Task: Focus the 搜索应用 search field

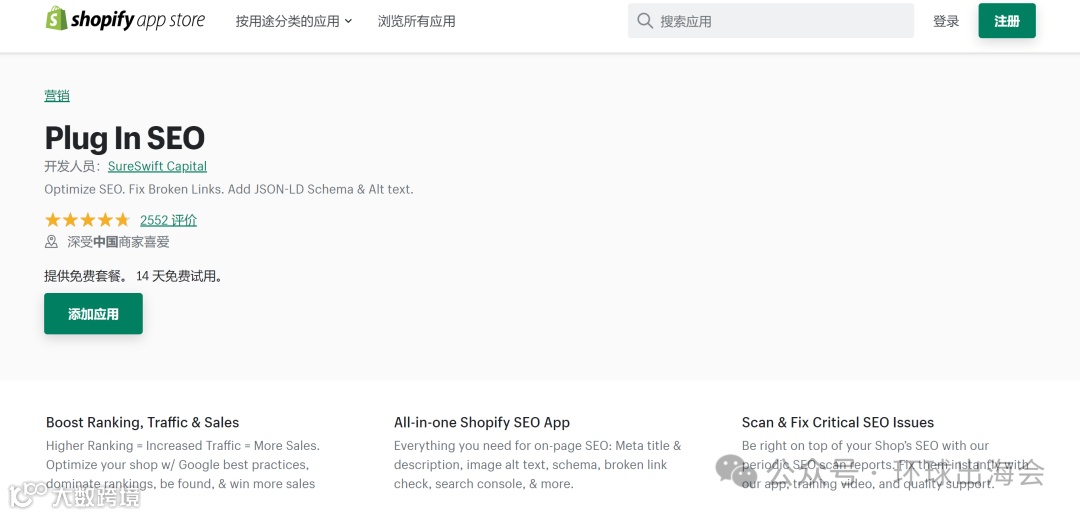Action: [x=771, y=21]
